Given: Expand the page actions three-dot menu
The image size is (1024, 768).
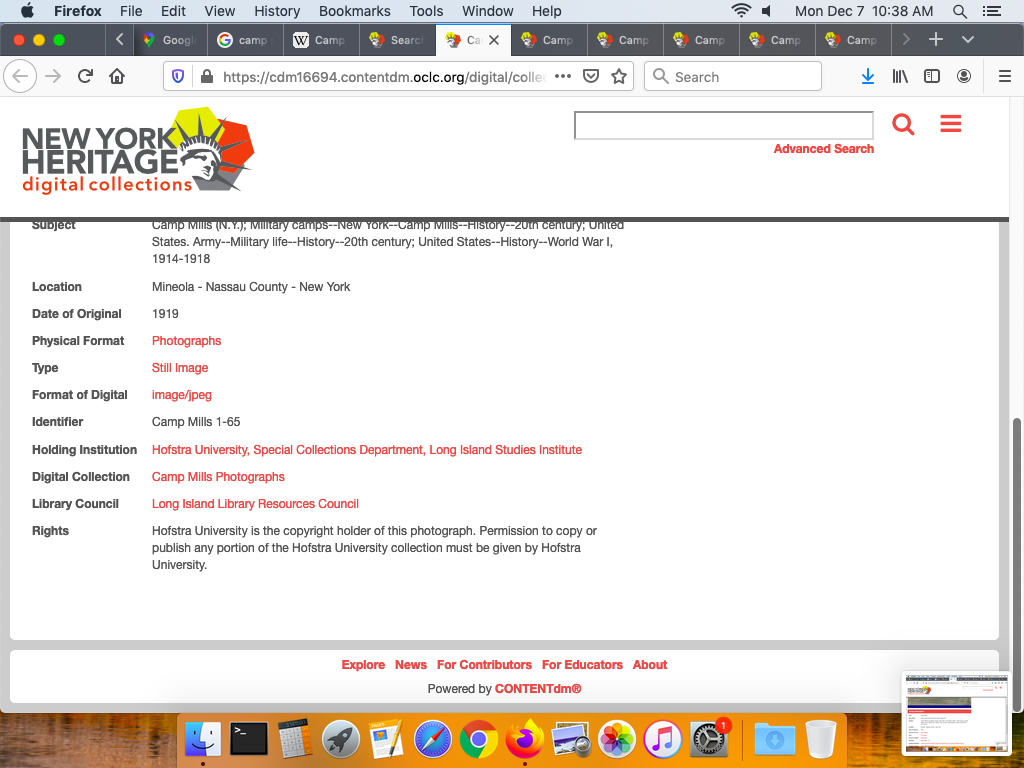Looking at the screenshot, I should point(563,77).
